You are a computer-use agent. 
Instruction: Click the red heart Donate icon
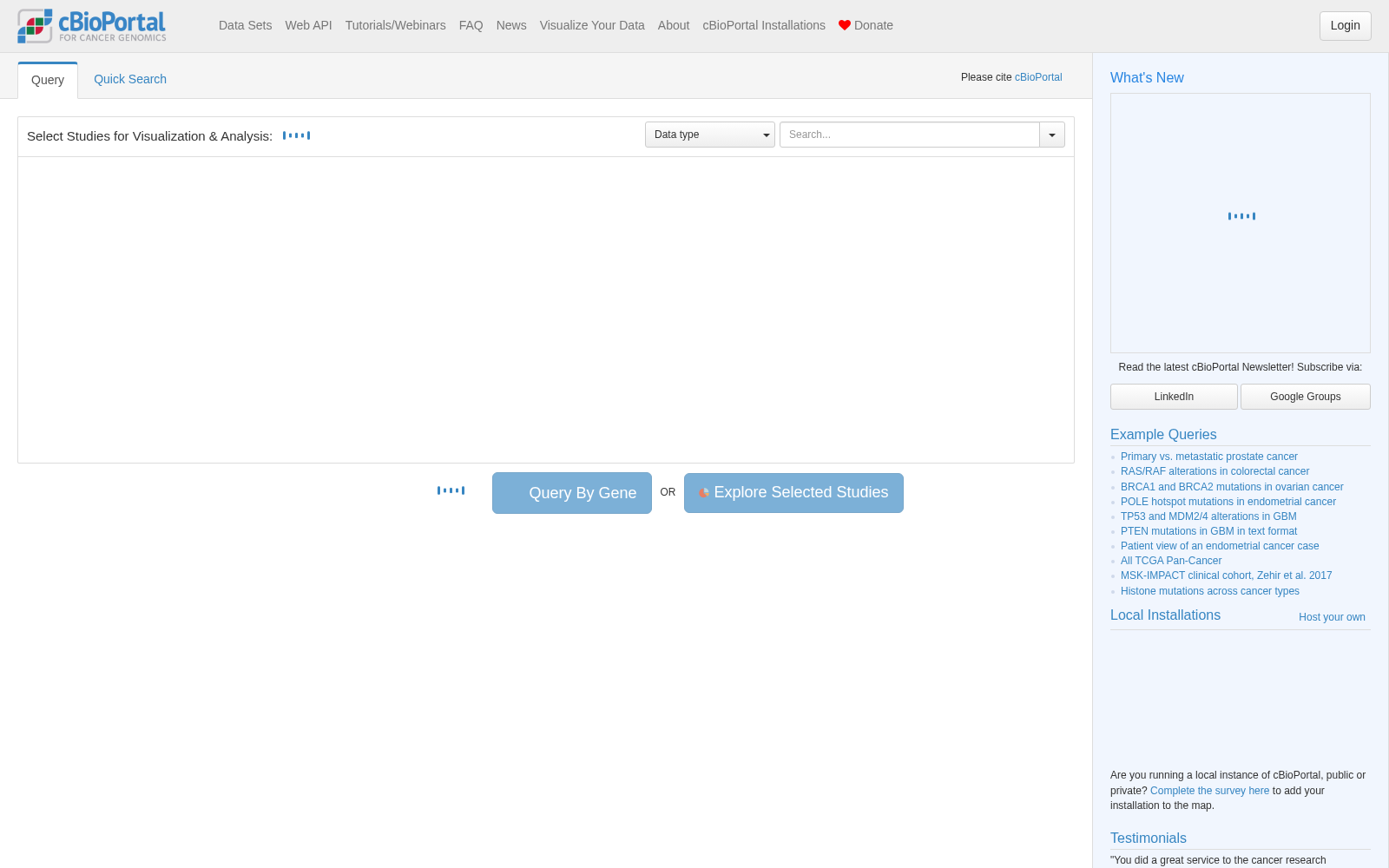click(844, 25)
